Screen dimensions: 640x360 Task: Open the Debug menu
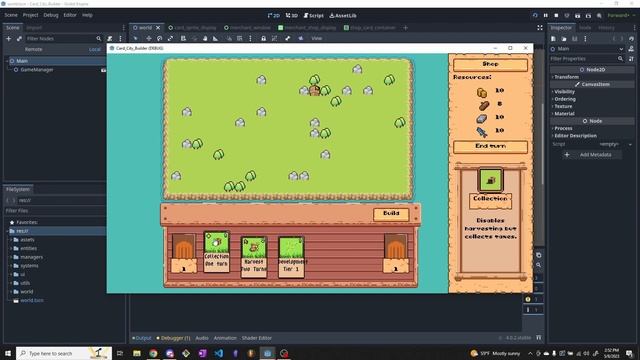51,15
